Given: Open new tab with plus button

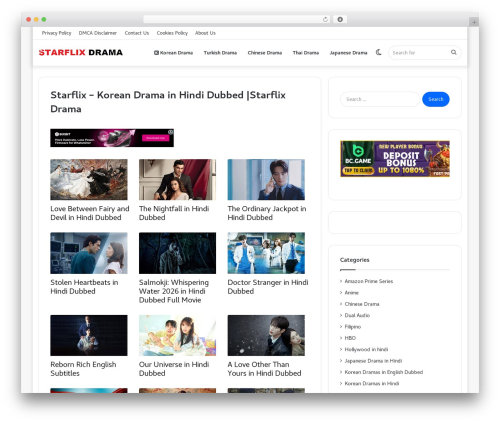Looking at the screenshot, I should (x=474, y=22).
